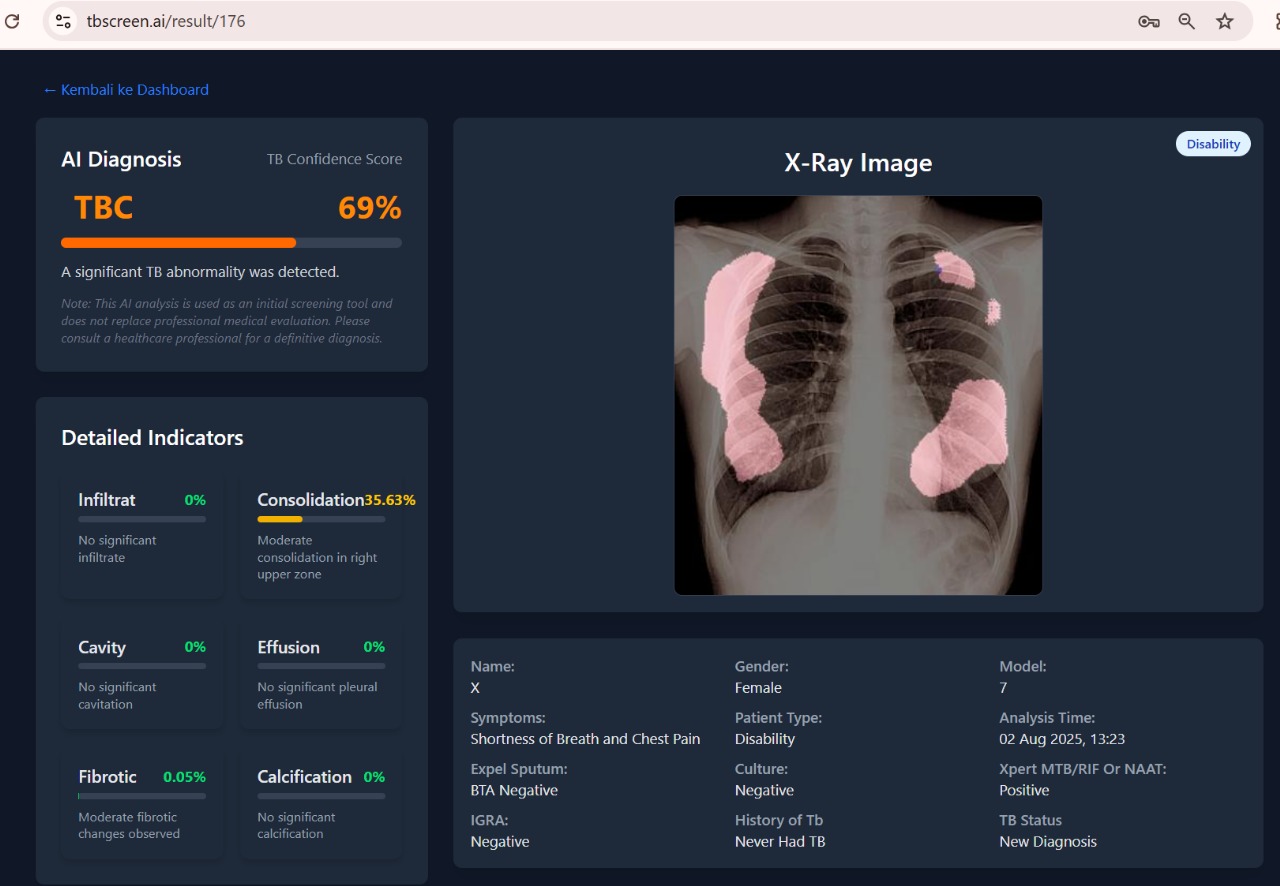Click the TBC diagnosis label
This screenshot has height=886, width=1280.
click(103, 208)
